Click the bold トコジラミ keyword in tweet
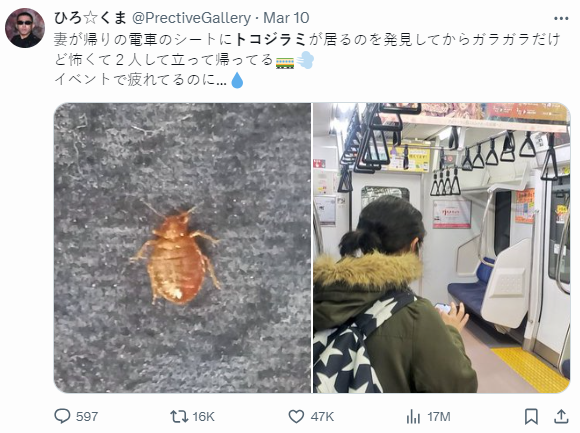Screen dimensions: 580x433 pyautogui.click(x=270, y=39)
